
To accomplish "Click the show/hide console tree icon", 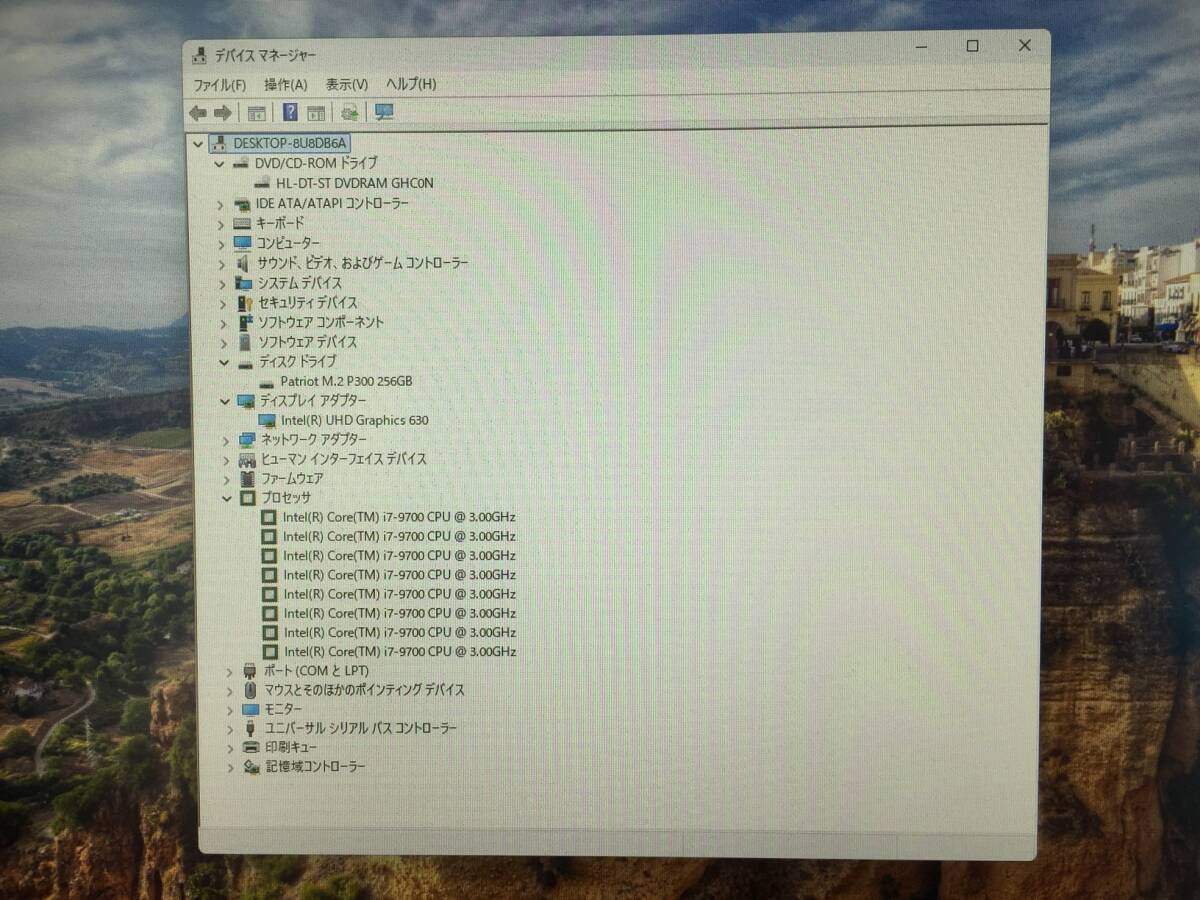I will point(256,113).
